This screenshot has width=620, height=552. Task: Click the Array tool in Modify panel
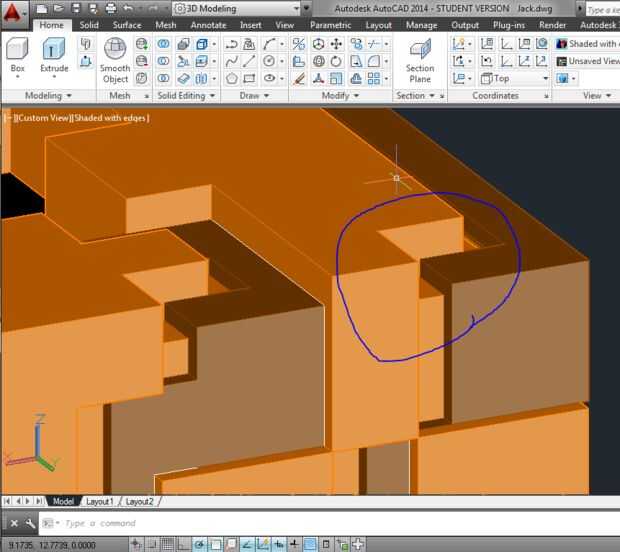(x=374, y=78)
